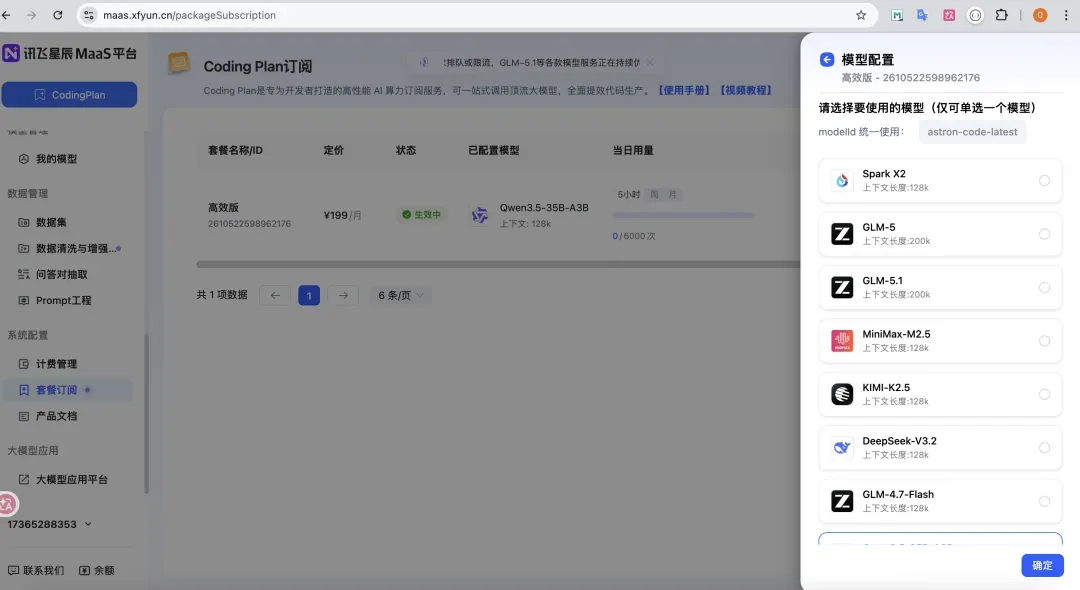Select the MiniMax-M2.5 radio button
This screenshot has height=590, width=1080.
pos(1044,341)
